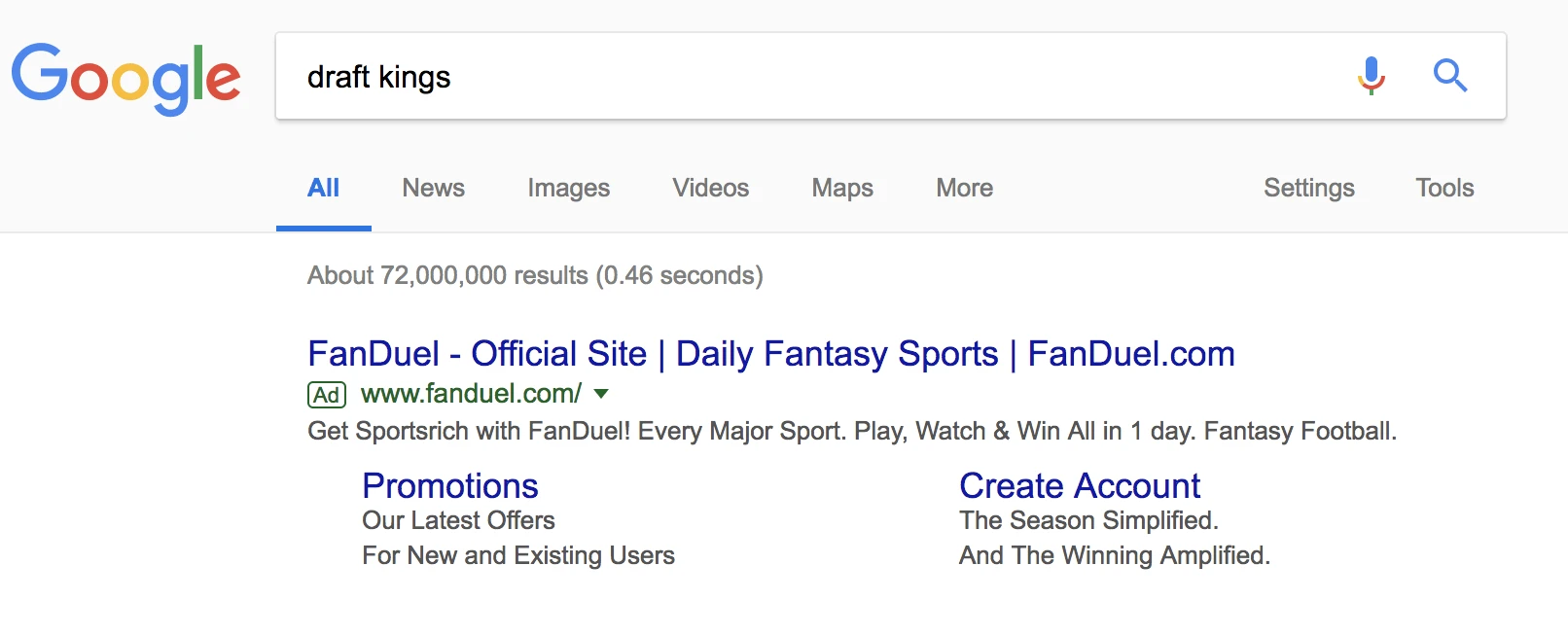The height and width of the screenshot is (636, 1568).
Task: Open the FanDuel Official Site ad headline
Action: point(771,354)
